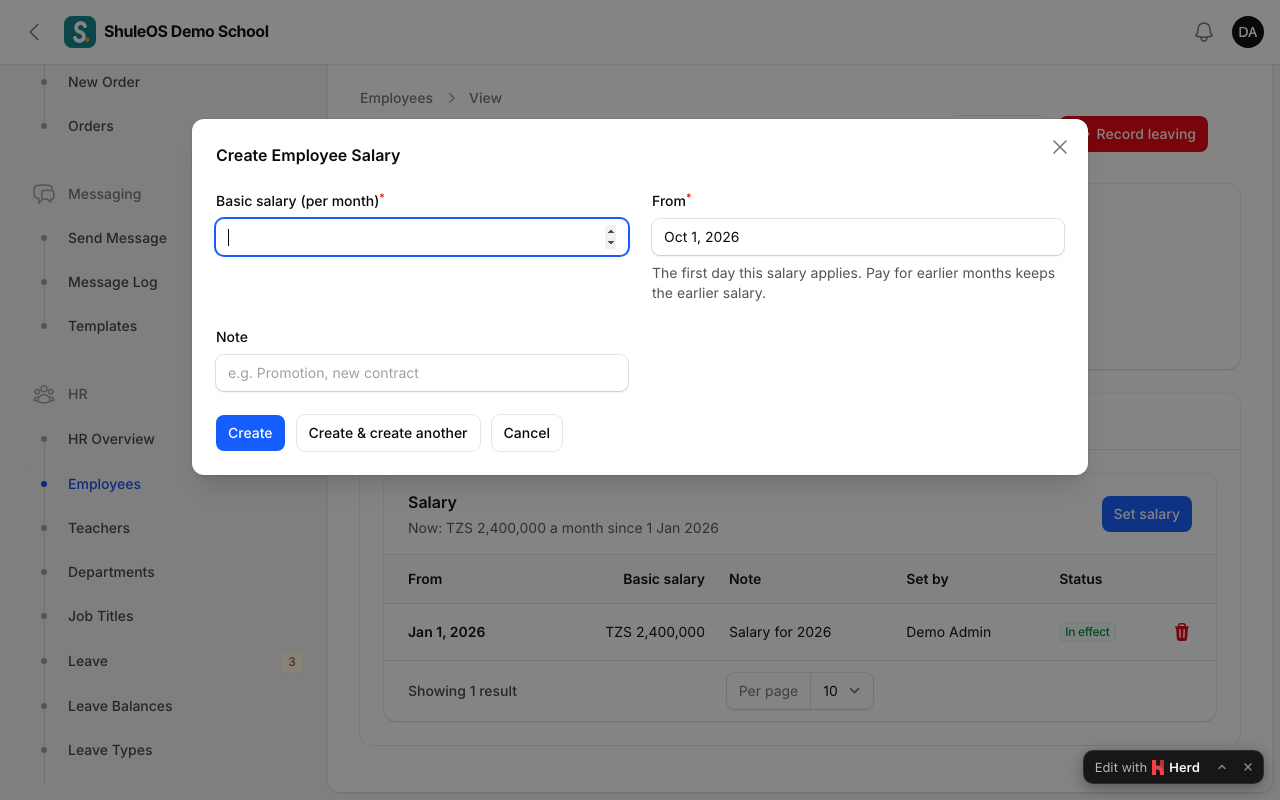Open Leave page in sidebar
The width and height of the screenshot is (1280, 800).
click(88, 661)
